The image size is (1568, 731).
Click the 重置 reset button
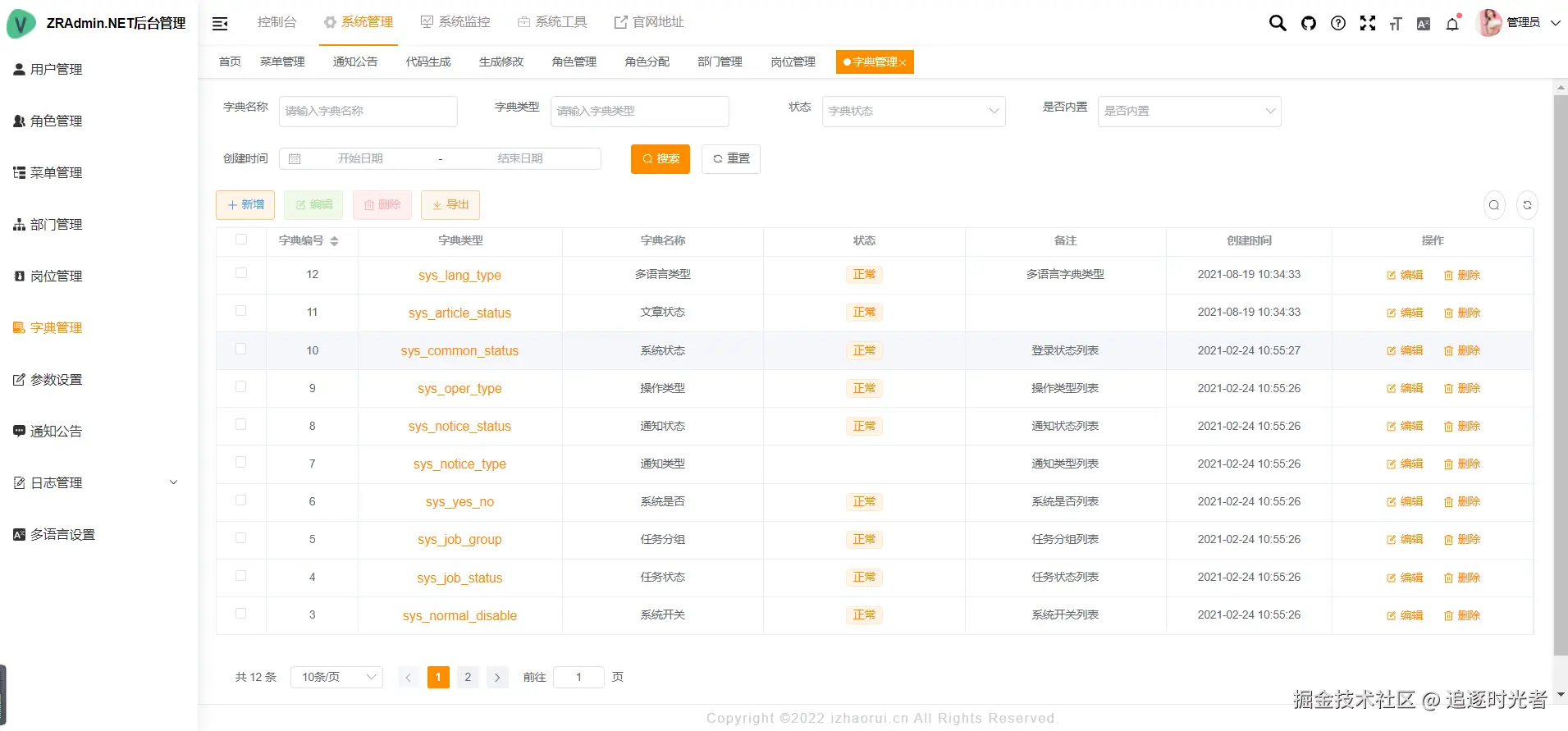tap(731, 159)
